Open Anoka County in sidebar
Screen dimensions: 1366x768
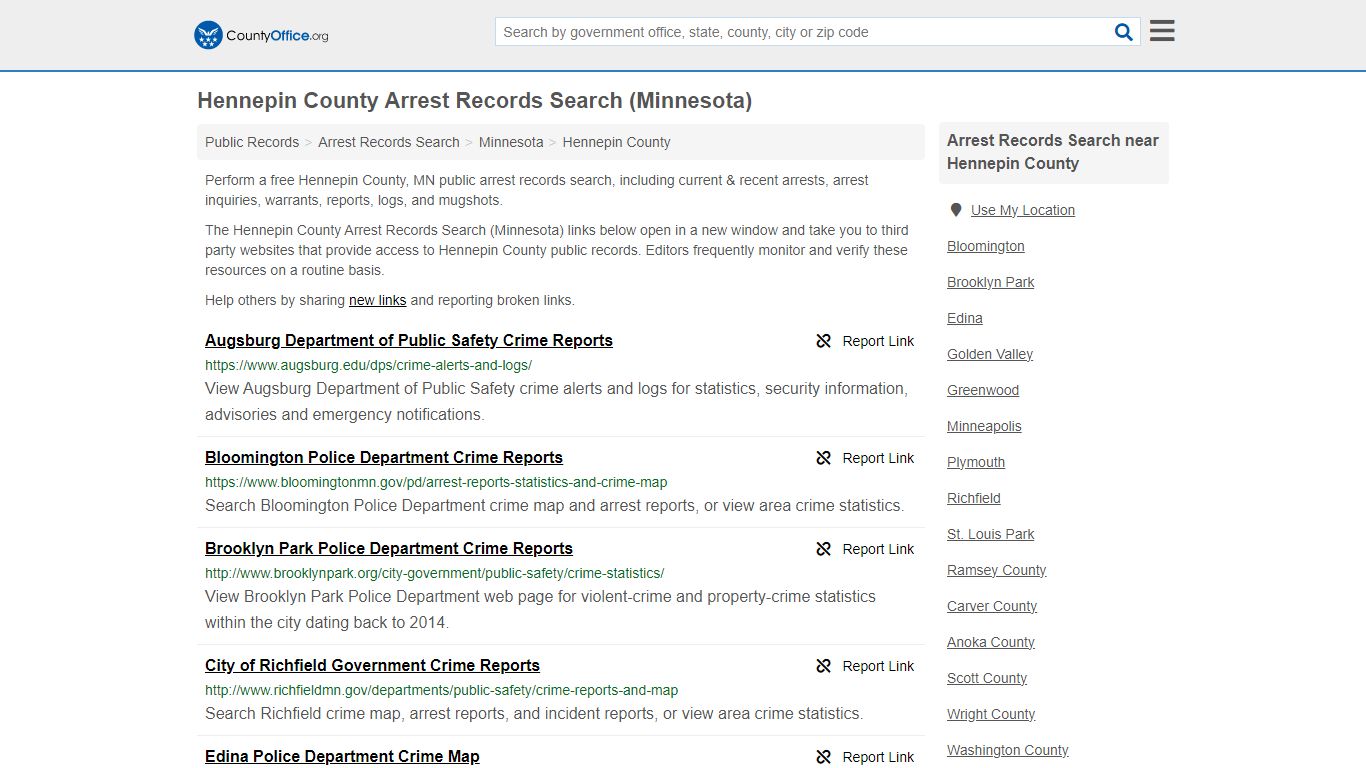coord(991,642)
